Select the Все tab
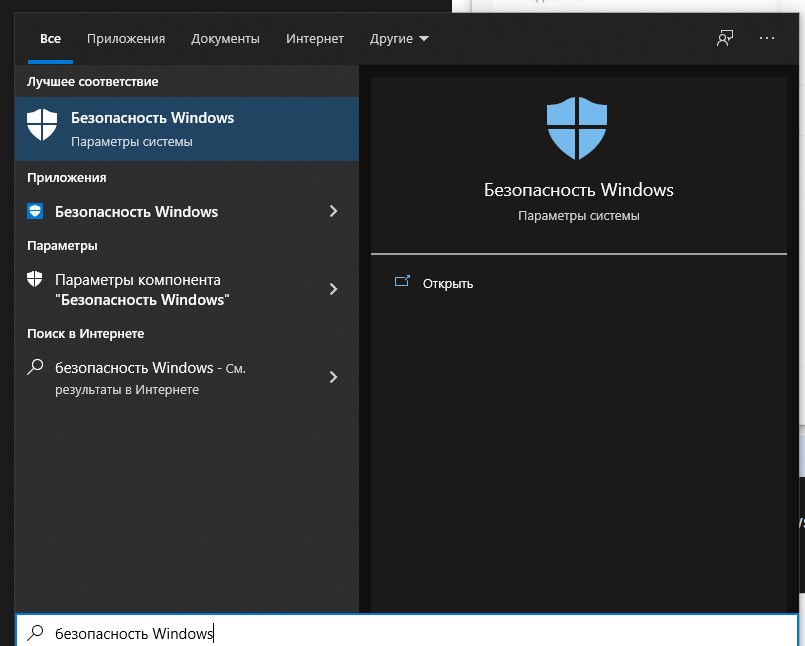This screenshot has width=805, height=646. tap(50, 38)
